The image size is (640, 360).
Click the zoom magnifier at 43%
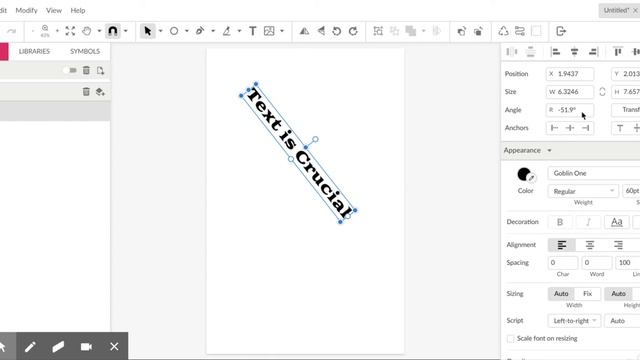45,31
